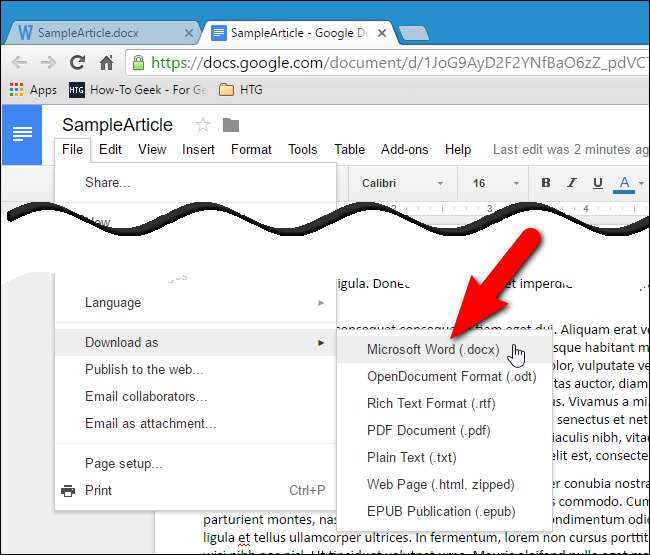Image resolution: width=650 pixels, height=555 pixels.
Task: Move document using the folder icon
Action: 231,125
